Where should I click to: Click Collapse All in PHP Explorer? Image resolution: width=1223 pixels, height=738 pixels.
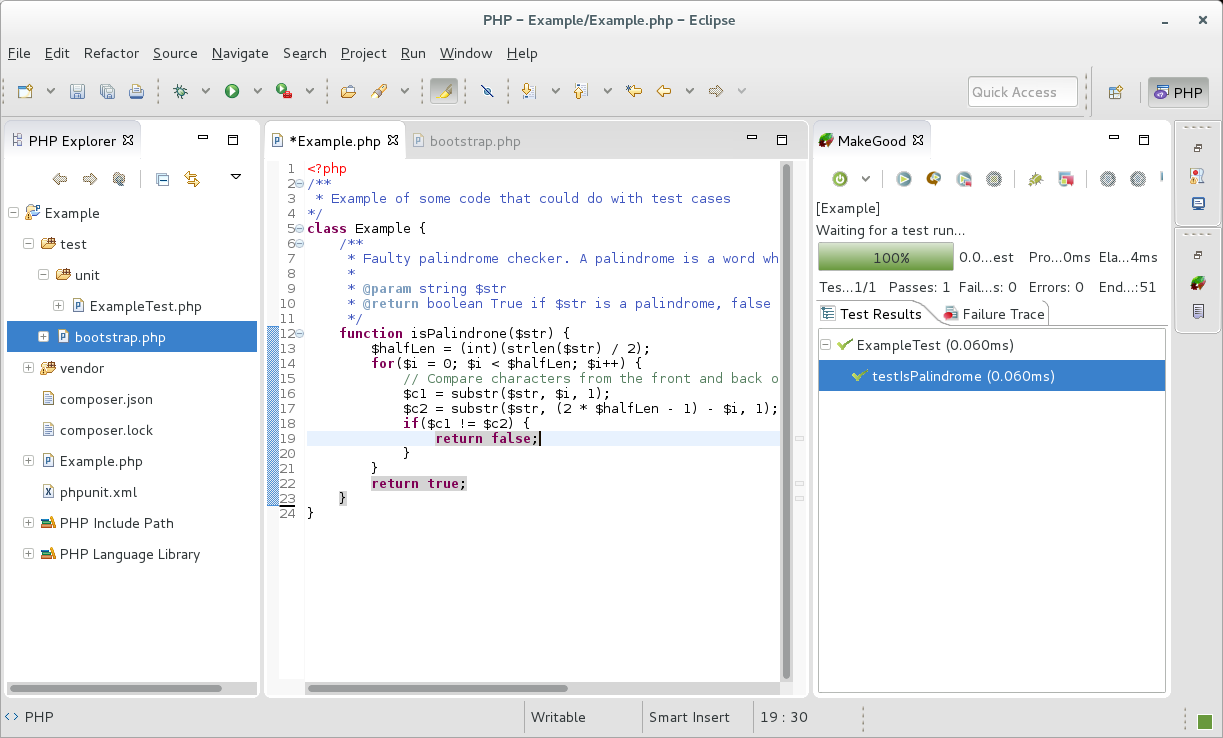pos(162,179)
